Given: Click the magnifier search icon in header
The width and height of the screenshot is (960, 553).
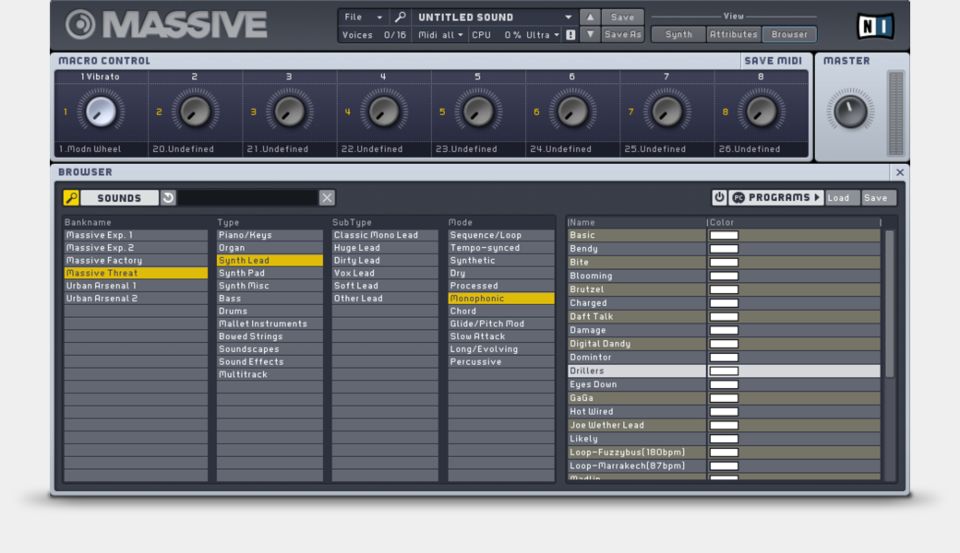Looking at the screenshot, I should (400, 17).
